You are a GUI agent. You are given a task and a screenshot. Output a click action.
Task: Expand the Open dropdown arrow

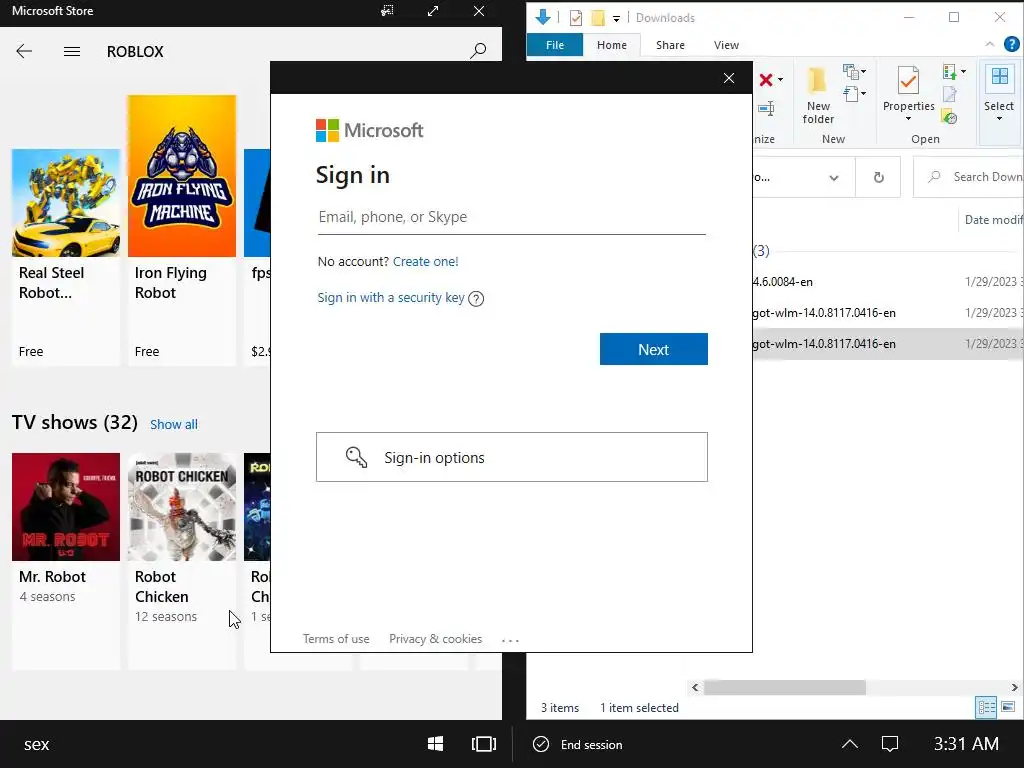pos(963,71)
